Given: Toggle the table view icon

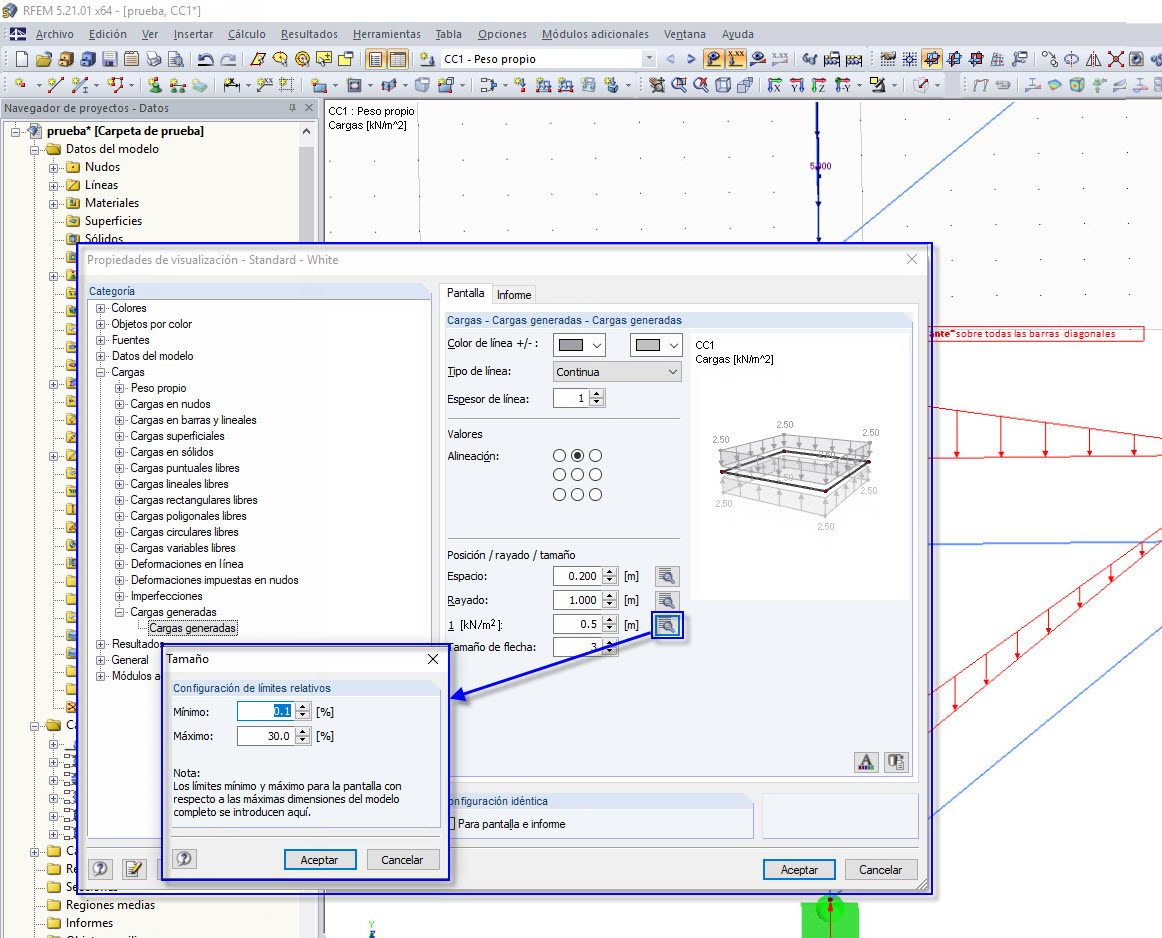Looking at the screenshot, I should click(398, 59).
